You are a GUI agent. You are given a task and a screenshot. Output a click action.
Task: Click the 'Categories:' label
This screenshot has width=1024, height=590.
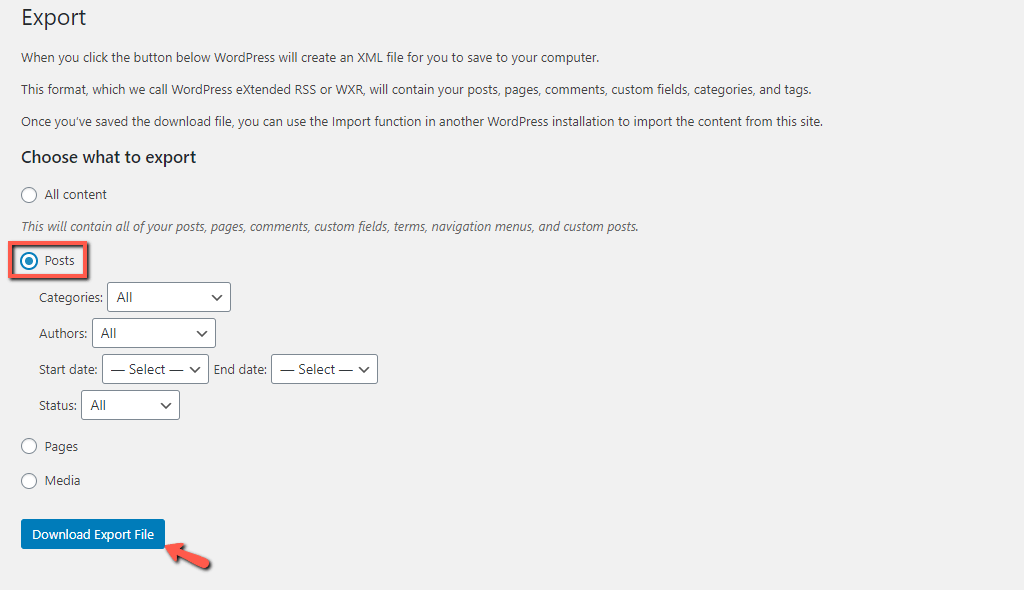71,298
